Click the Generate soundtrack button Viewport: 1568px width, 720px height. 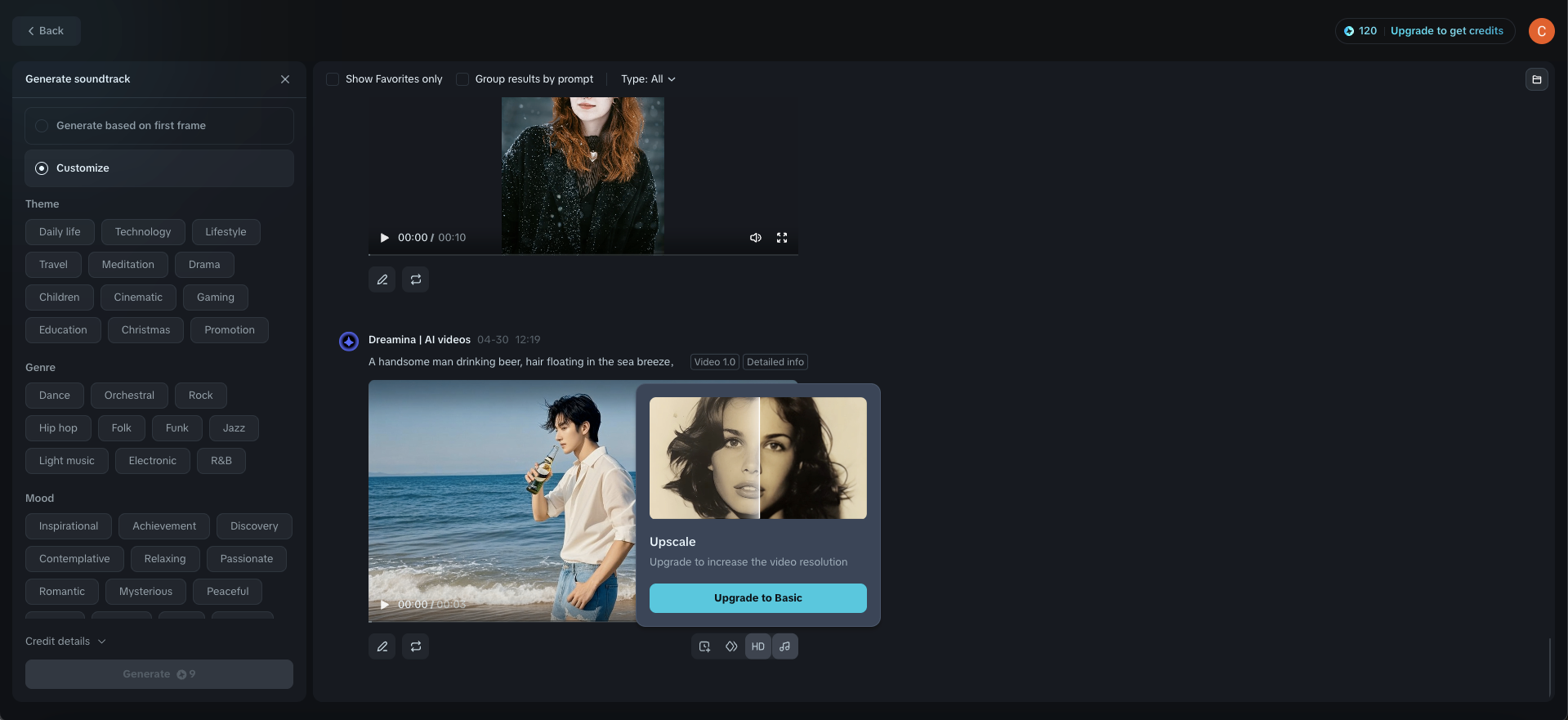[x=159, y=674]
